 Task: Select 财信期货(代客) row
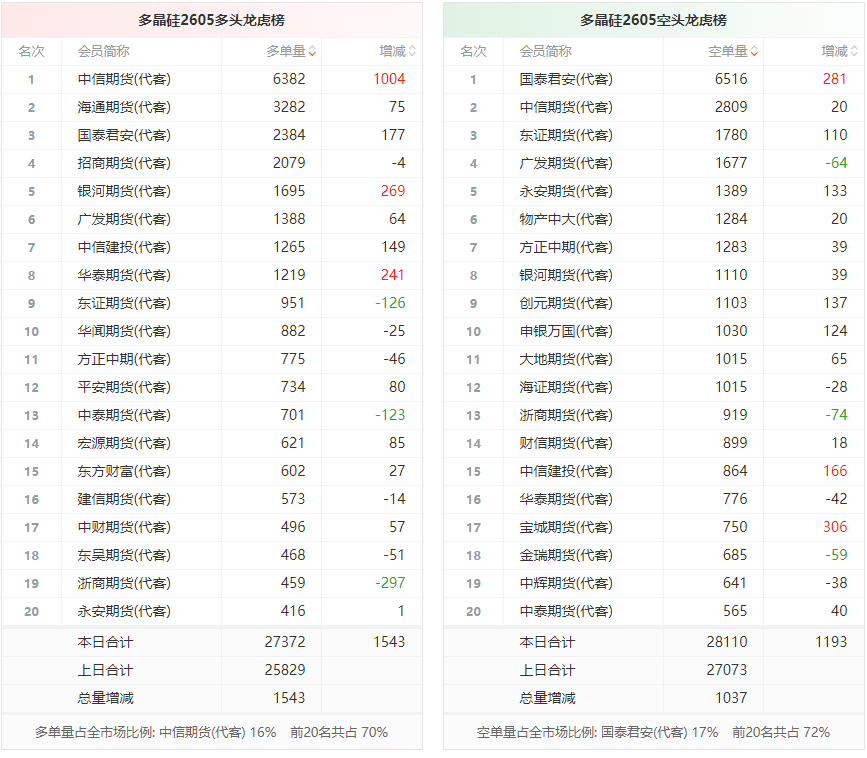[x=654, y=443]
